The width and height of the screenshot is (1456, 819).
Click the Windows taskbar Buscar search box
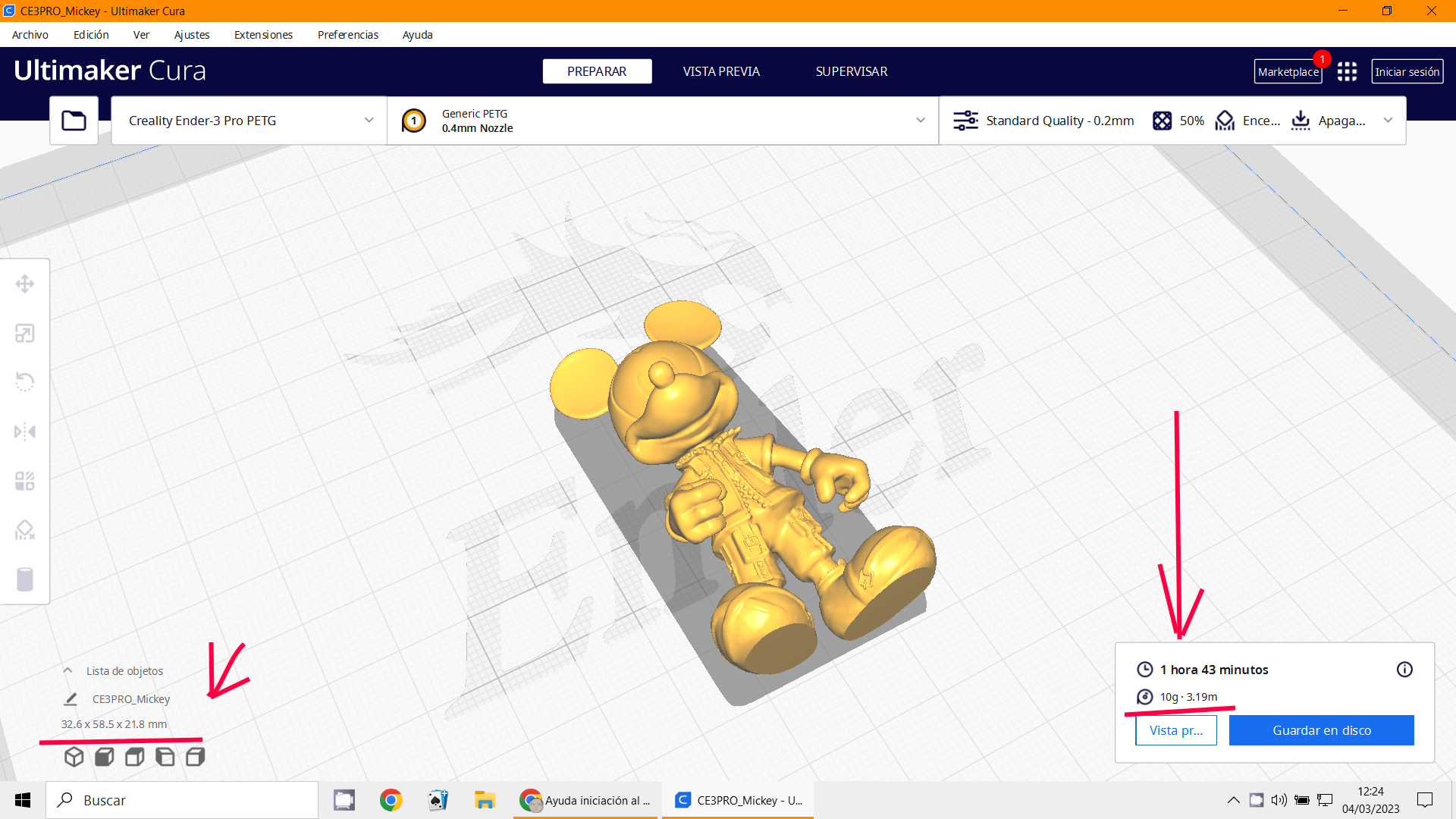pos(182,800)
